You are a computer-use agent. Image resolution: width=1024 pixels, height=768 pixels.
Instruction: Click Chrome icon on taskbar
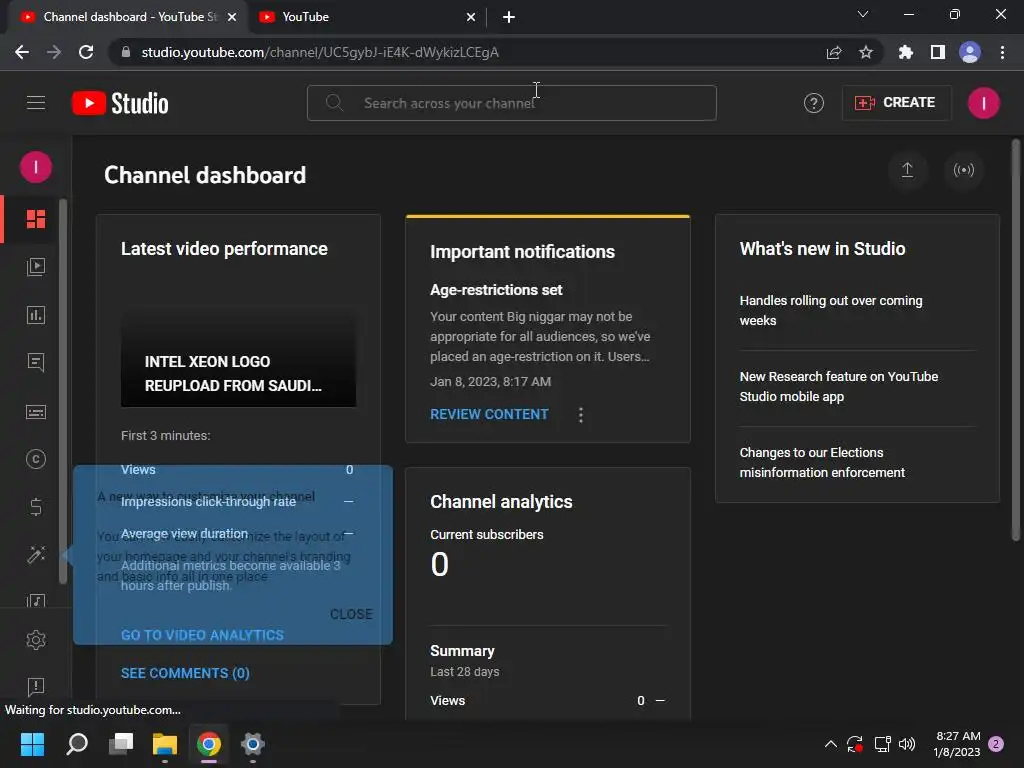tap(209, 744)
